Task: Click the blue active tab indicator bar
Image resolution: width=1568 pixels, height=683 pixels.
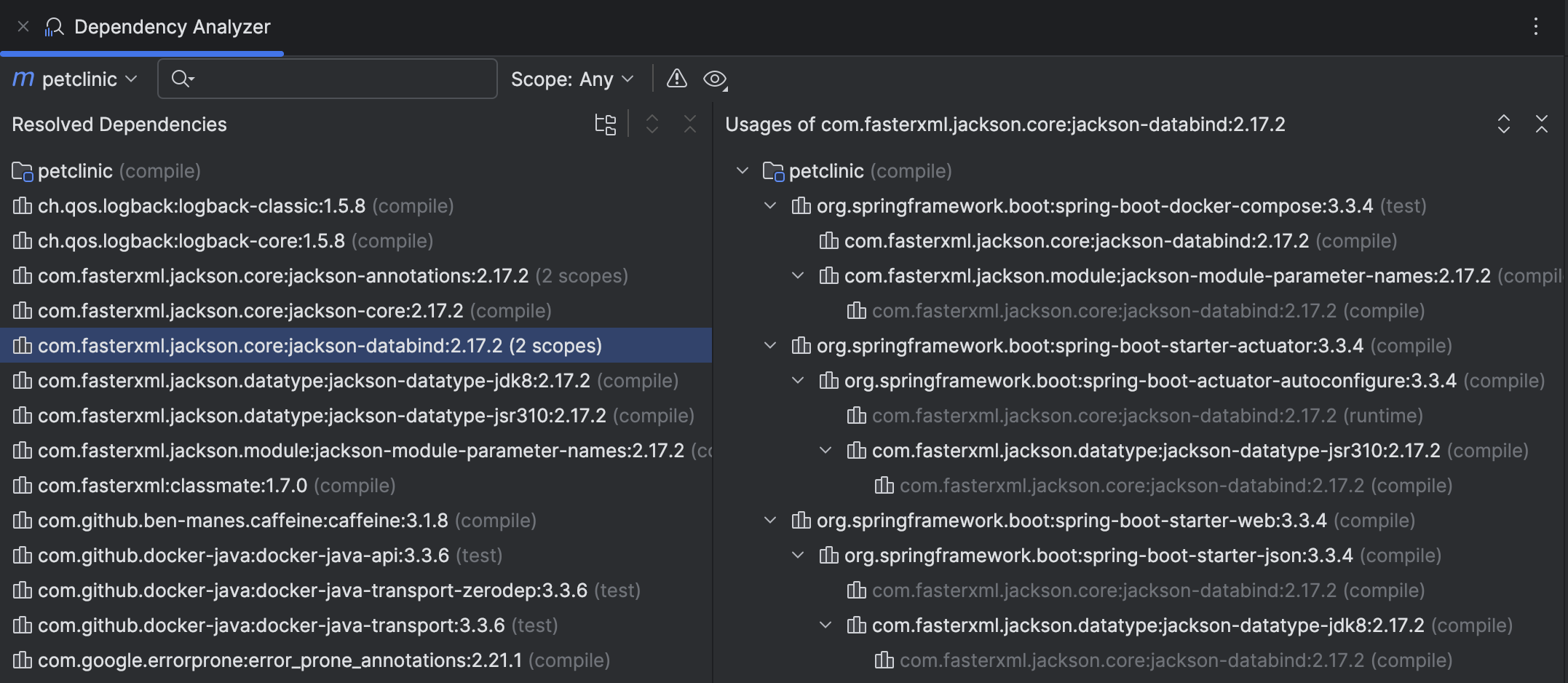Action: (x=143, y=52)
